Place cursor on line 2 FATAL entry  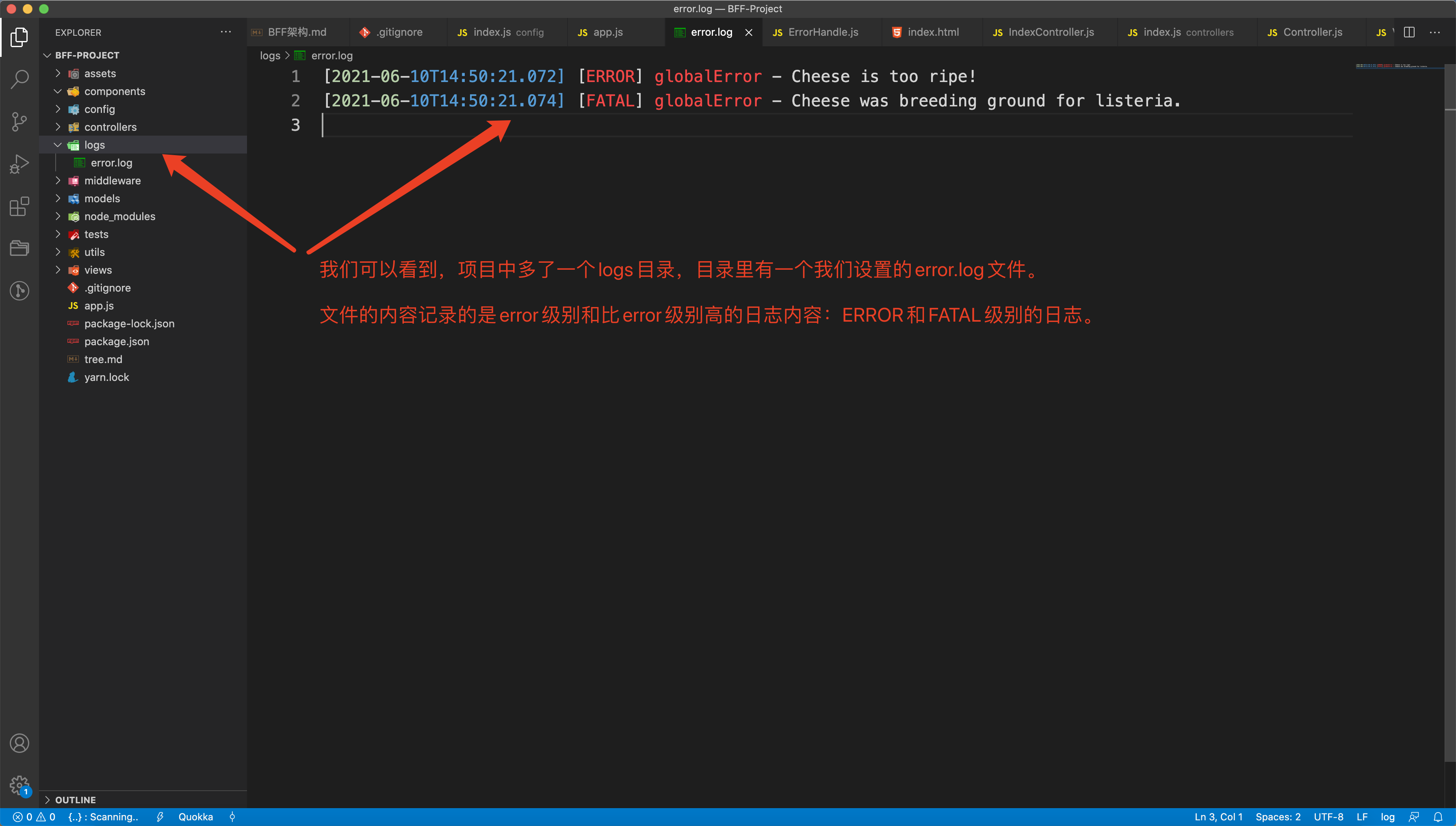coord(752,101)
